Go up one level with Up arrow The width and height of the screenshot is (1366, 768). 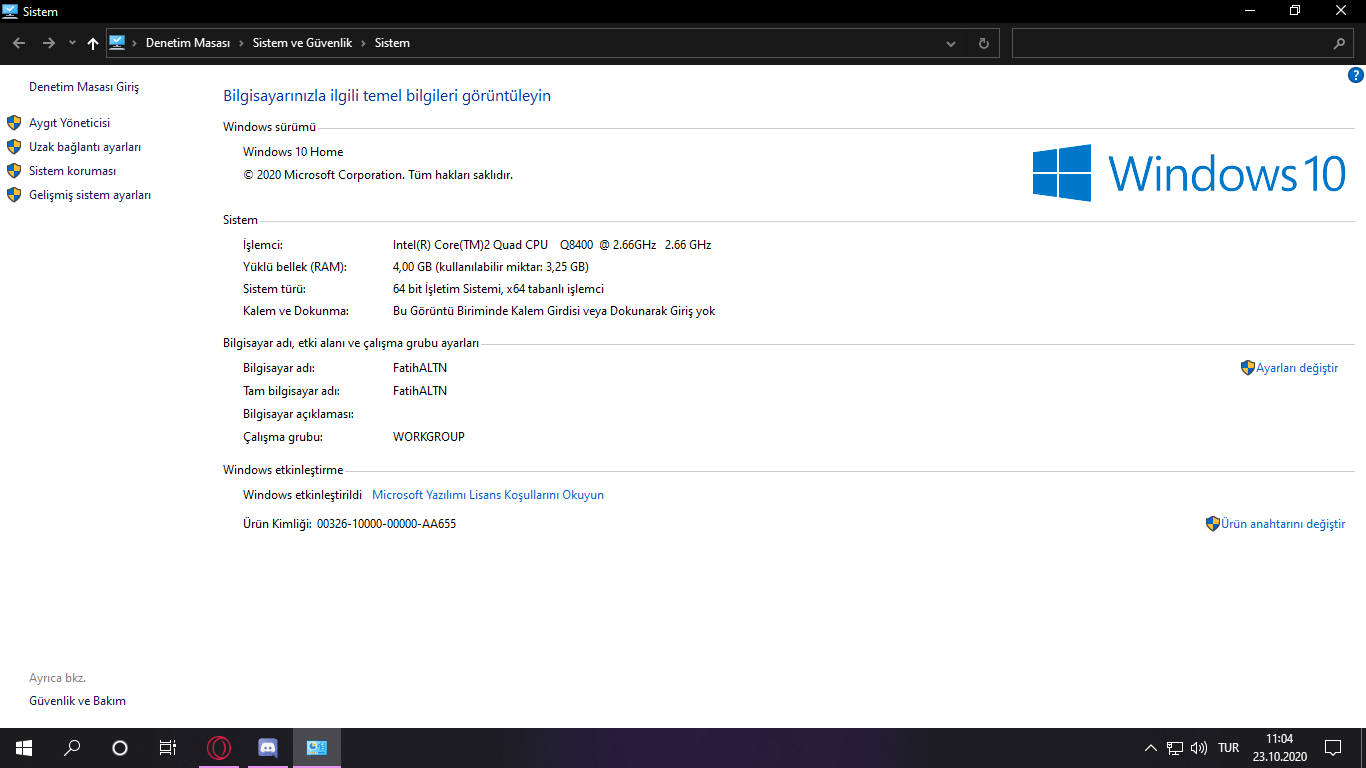[x=93, y=43]
